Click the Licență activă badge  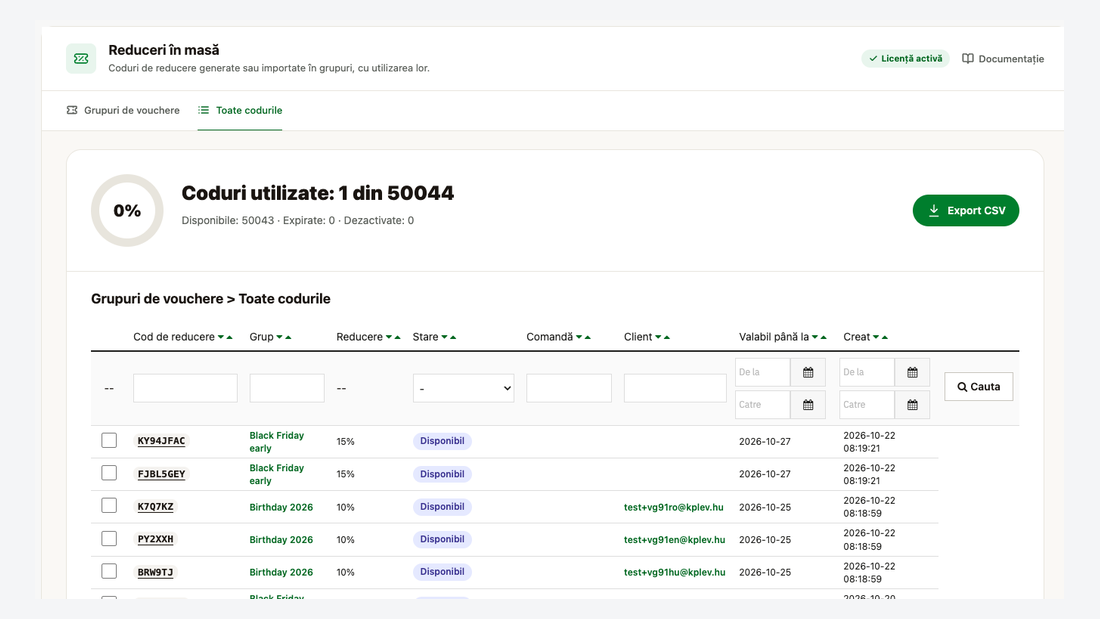pos(905,59)
